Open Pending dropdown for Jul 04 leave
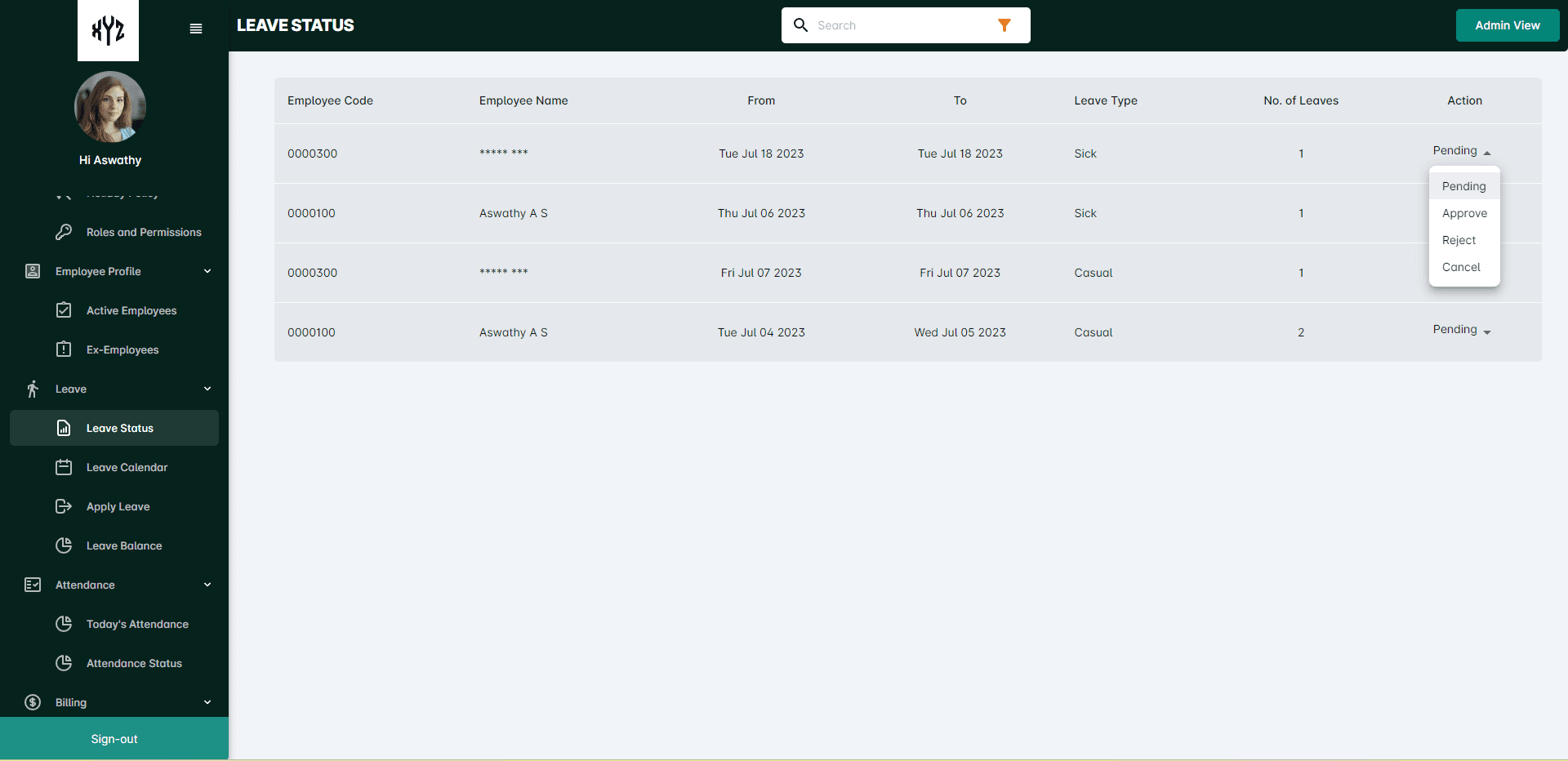 coord(1461,330)
